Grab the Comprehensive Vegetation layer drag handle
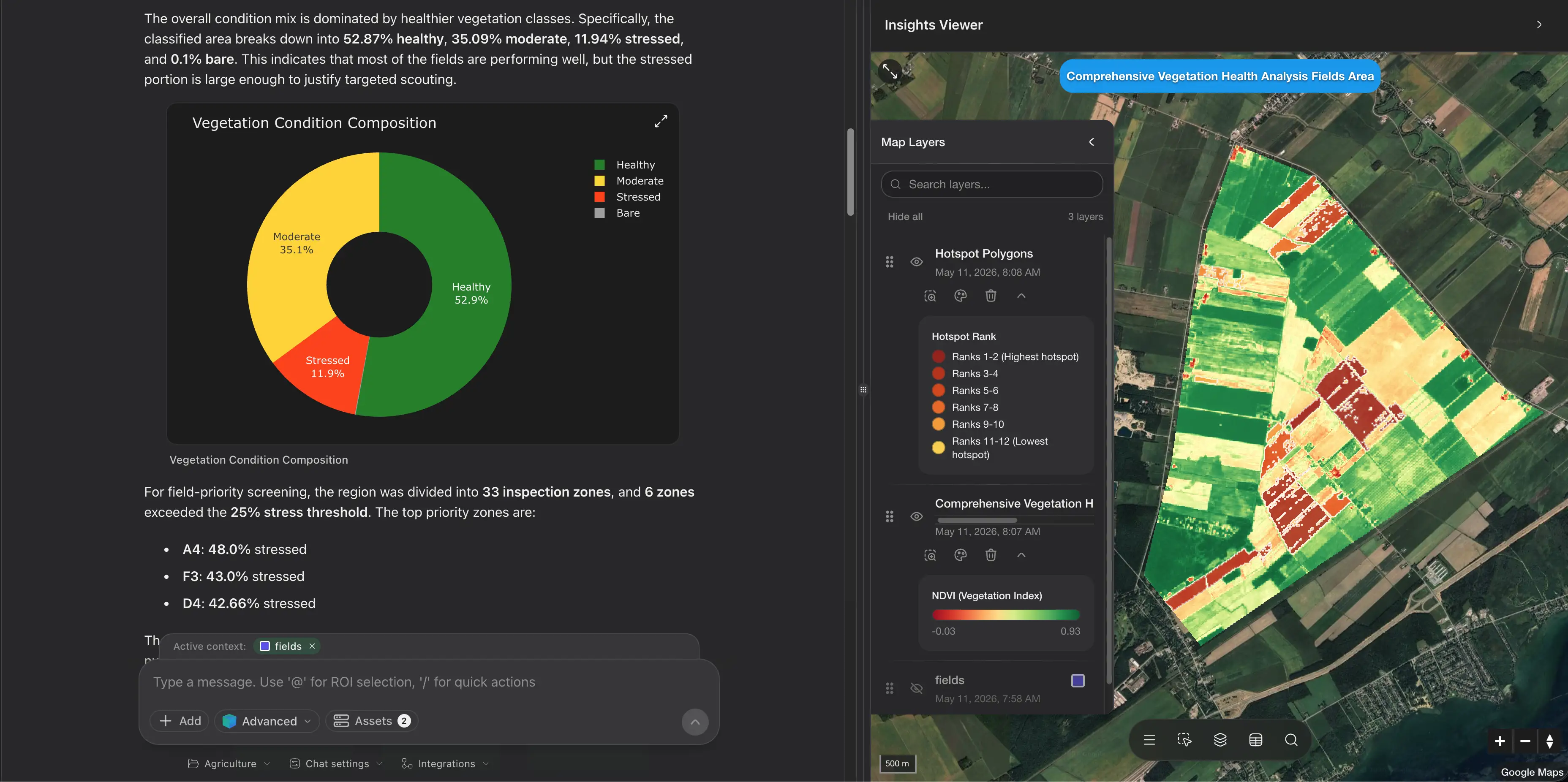1568x782 pixels. (x=889, y=517)
